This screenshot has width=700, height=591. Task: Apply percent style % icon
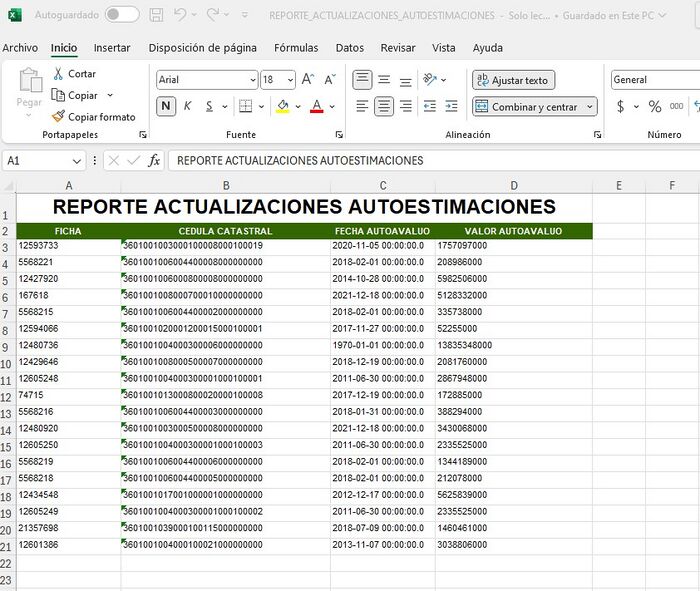point(654,106)
